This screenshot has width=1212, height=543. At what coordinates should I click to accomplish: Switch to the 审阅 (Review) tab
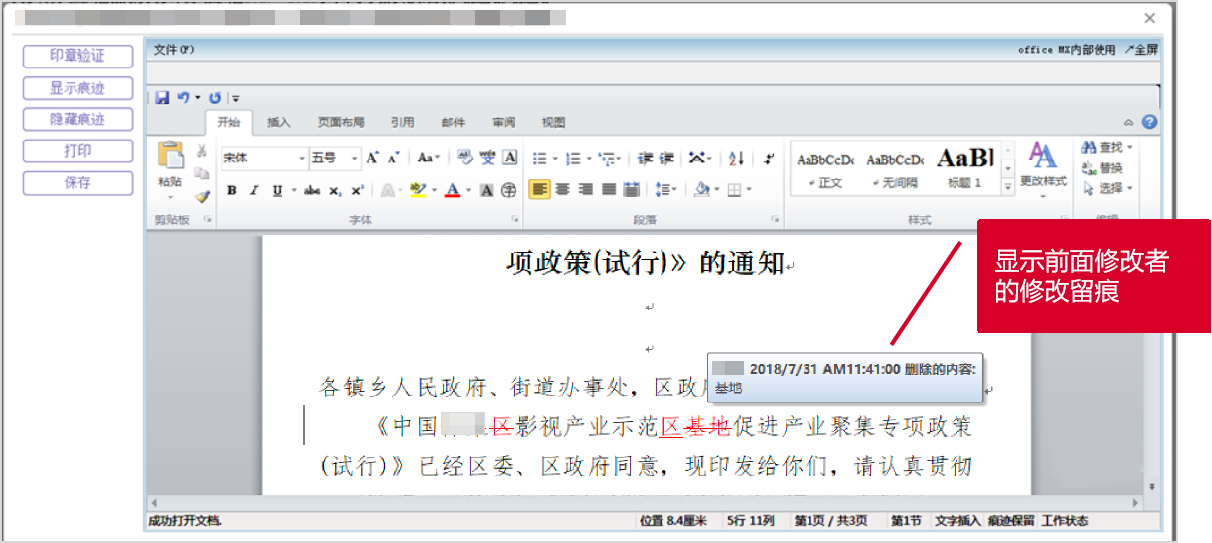point(503,123)
